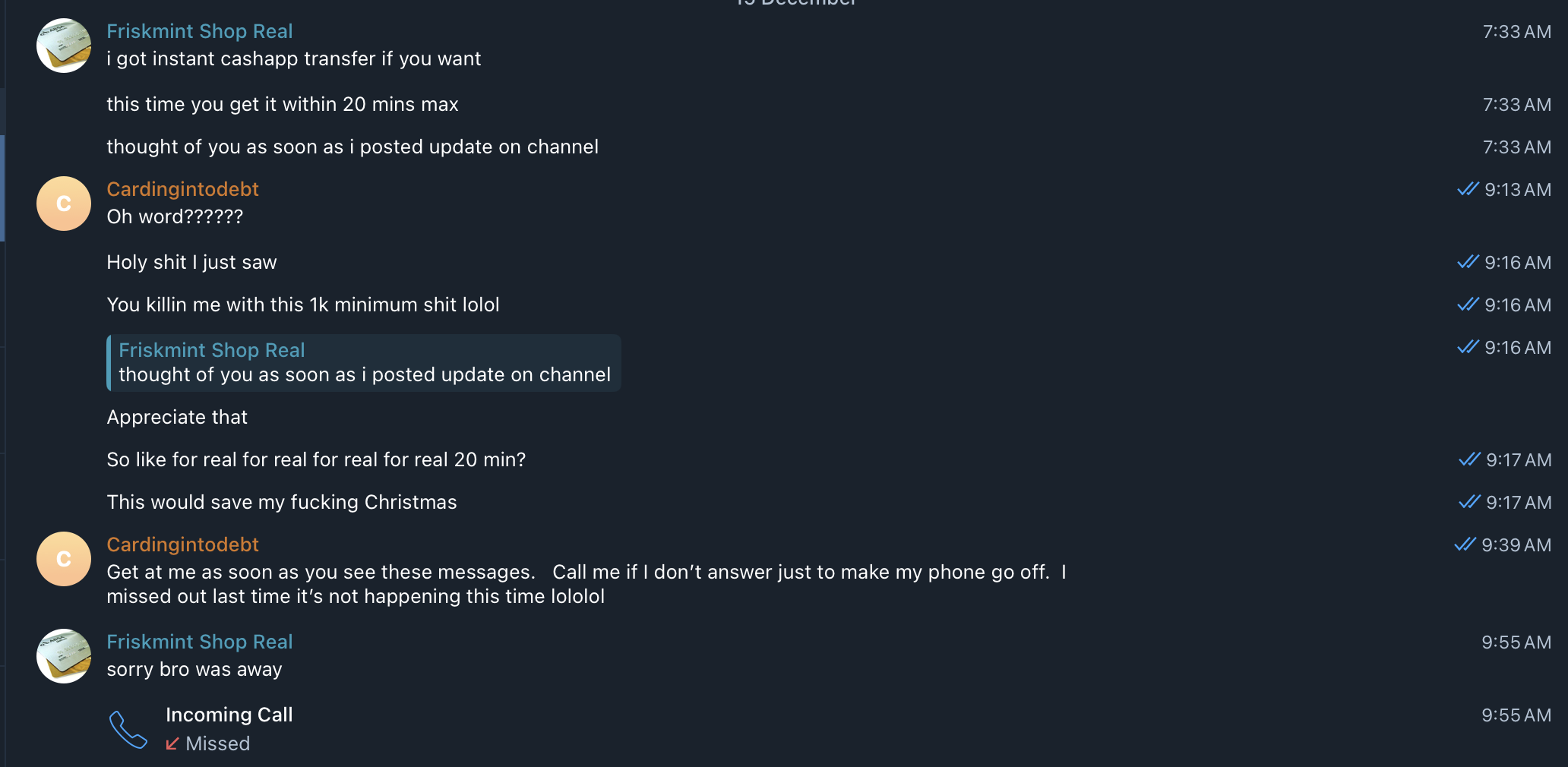Open Friskmint avatar beside cashapp transfer message
Viewport: 1568px width, 767px height.
pyautogui.click(x=64, y=46)
